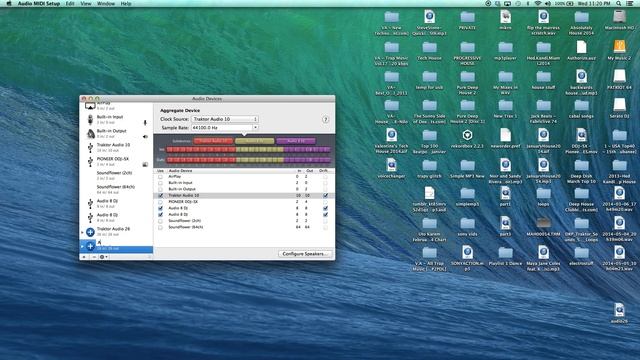
Task: Open the My Music 2 drive icon
Action: pyautogui.click(x=619, y=46)
